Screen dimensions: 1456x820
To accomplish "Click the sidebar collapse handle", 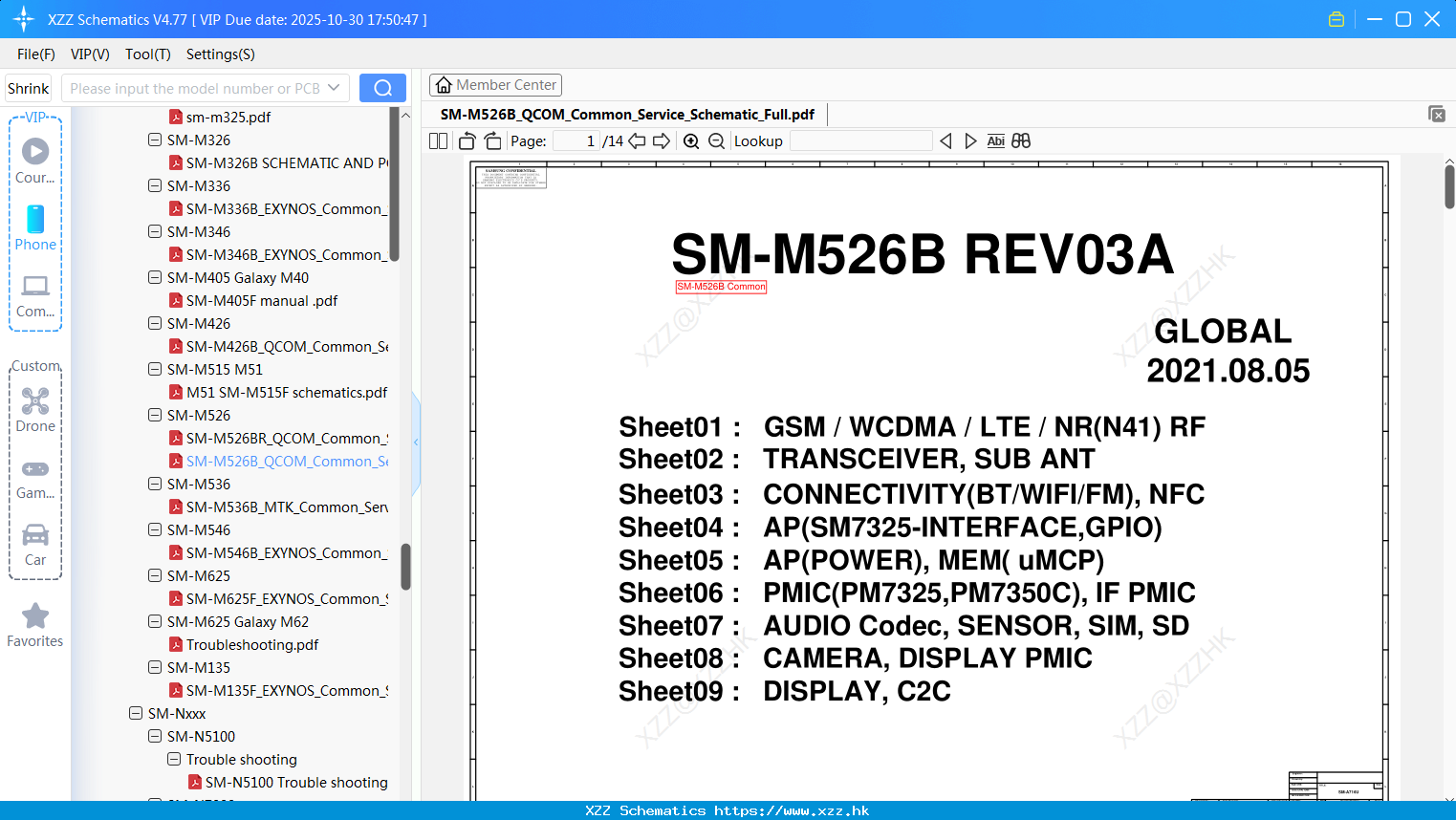I will pyautogui.click(x=416, y=442).
